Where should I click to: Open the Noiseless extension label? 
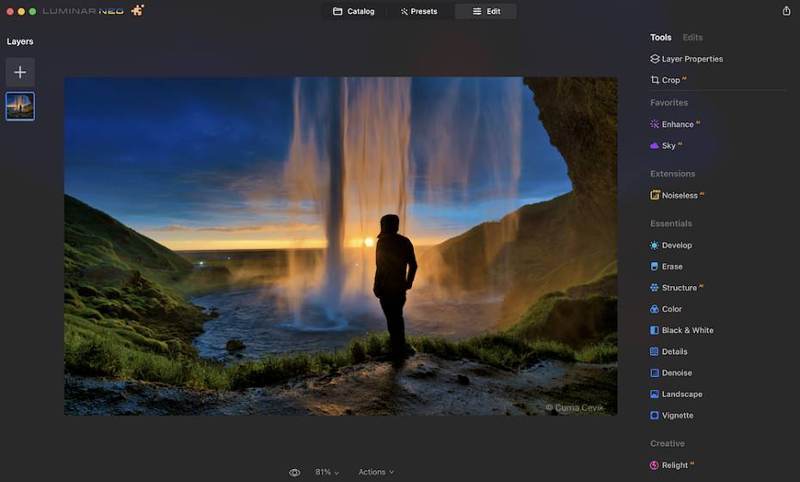[680, 195]
